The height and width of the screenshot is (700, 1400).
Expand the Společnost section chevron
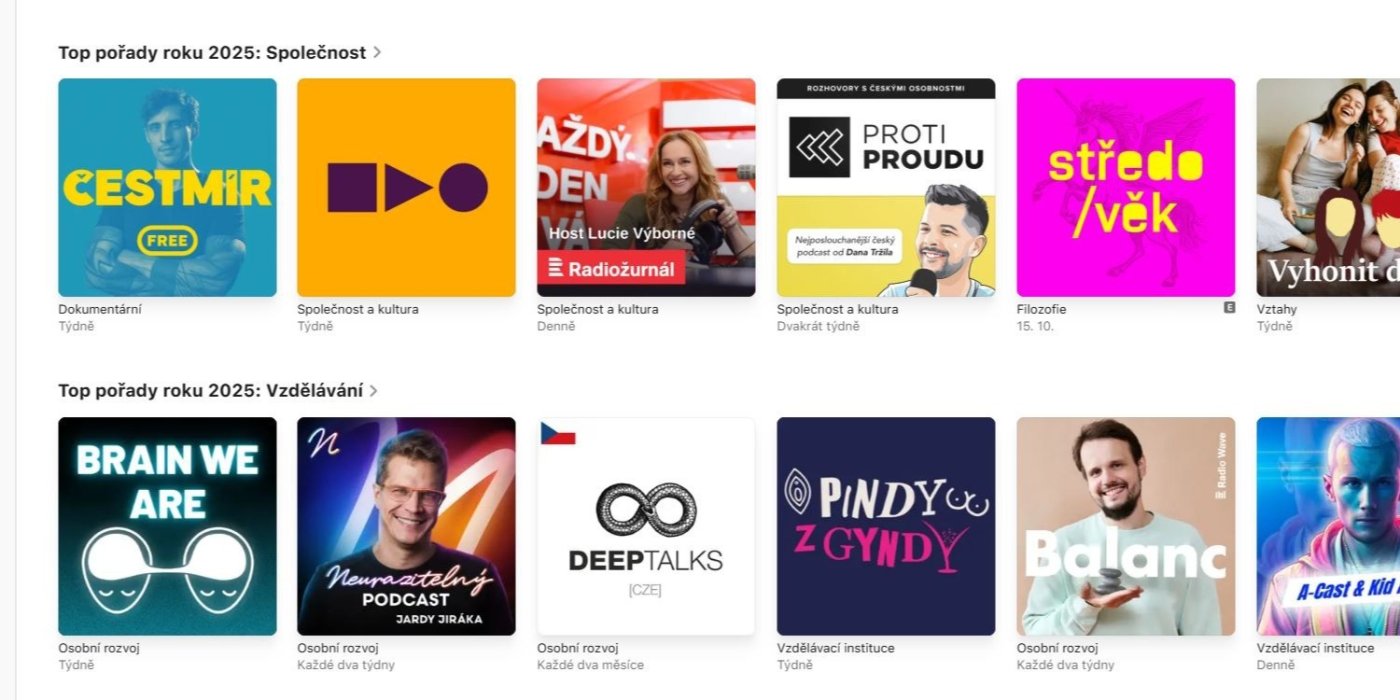click(x=377, y=52)
